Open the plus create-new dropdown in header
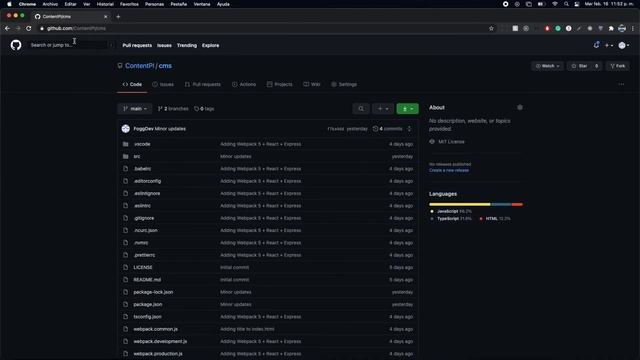The image size is (640, 360). point(609,45)
